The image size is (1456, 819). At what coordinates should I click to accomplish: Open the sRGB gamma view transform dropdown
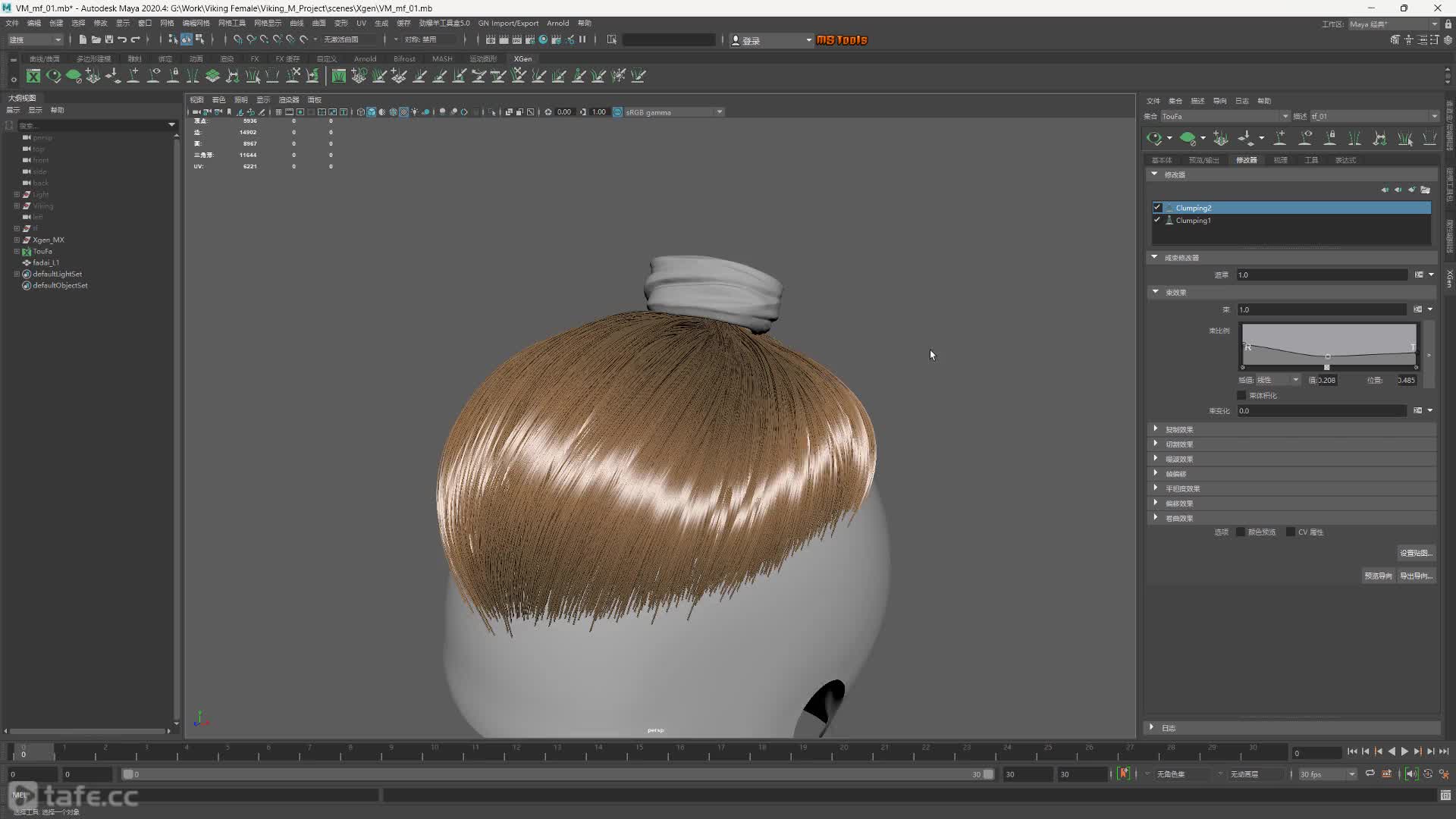(x=673, y=112)
